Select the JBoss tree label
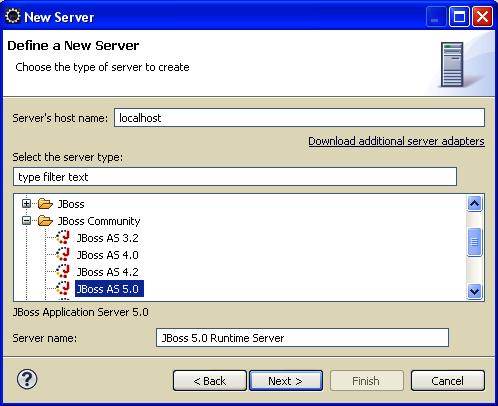Viewport: 498px width, 406px height. 71,204
